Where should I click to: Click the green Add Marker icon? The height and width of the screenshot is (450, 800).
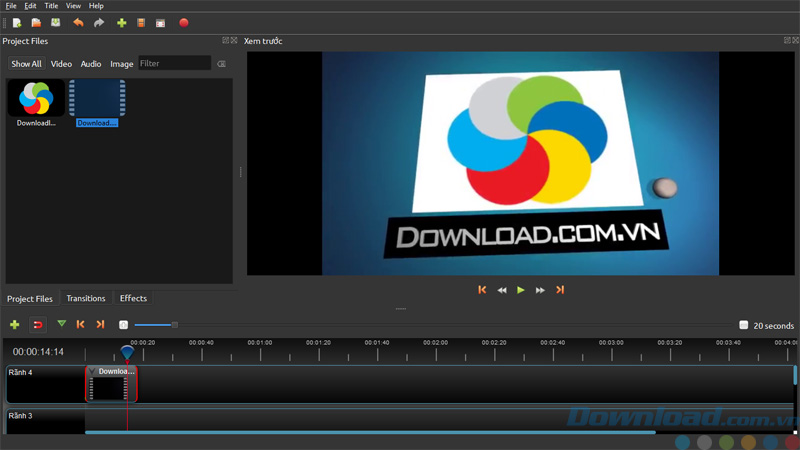(62, 324)
